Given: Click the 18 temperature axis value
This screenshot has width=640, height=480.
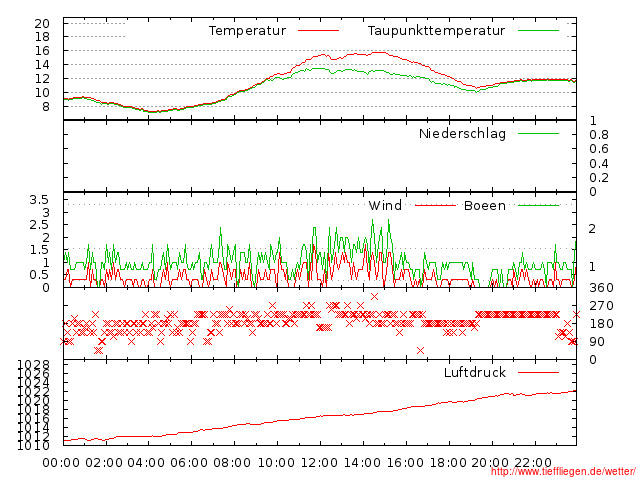Looking at the screenshot, I should [x=42, y=37].
